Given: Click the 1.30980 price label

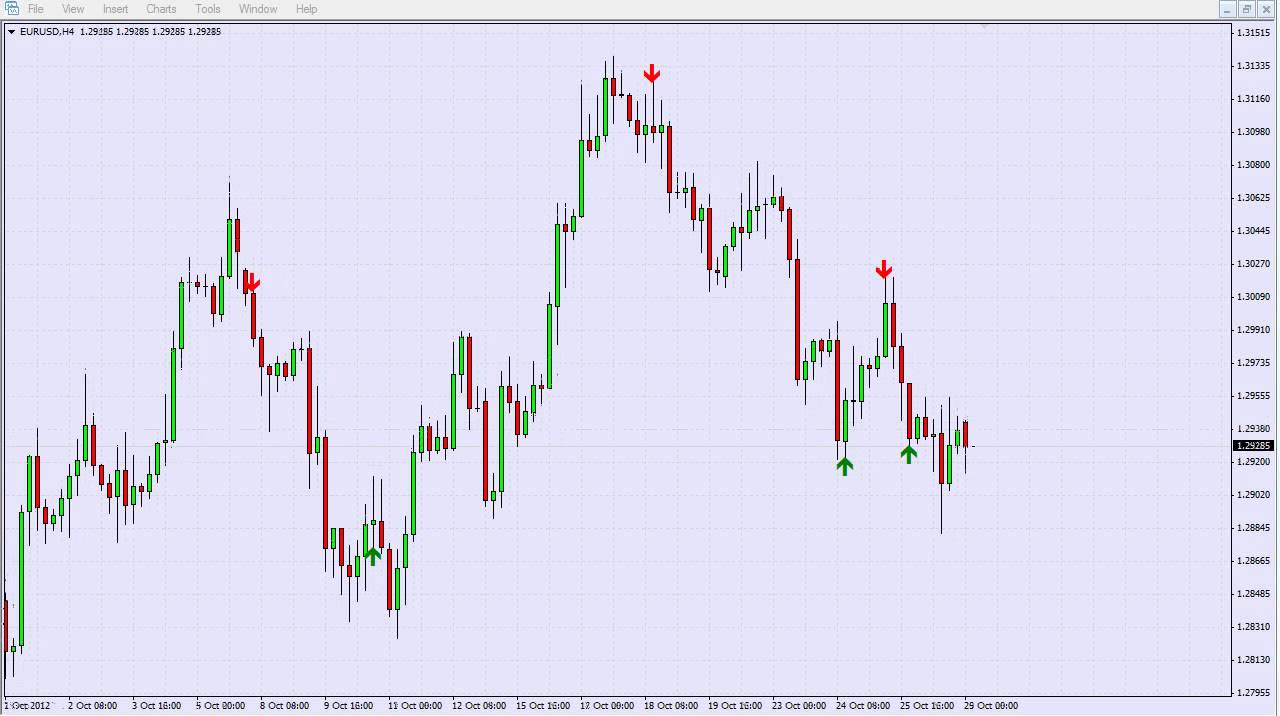Looking at the screenshot, I should point(1253,132).
